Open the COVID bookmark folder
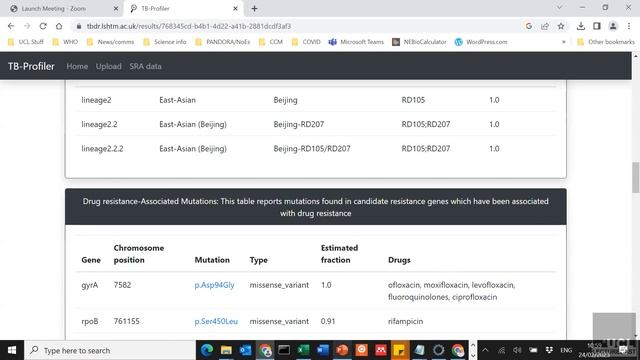The image size is (640, 360). tap(306, 42)
